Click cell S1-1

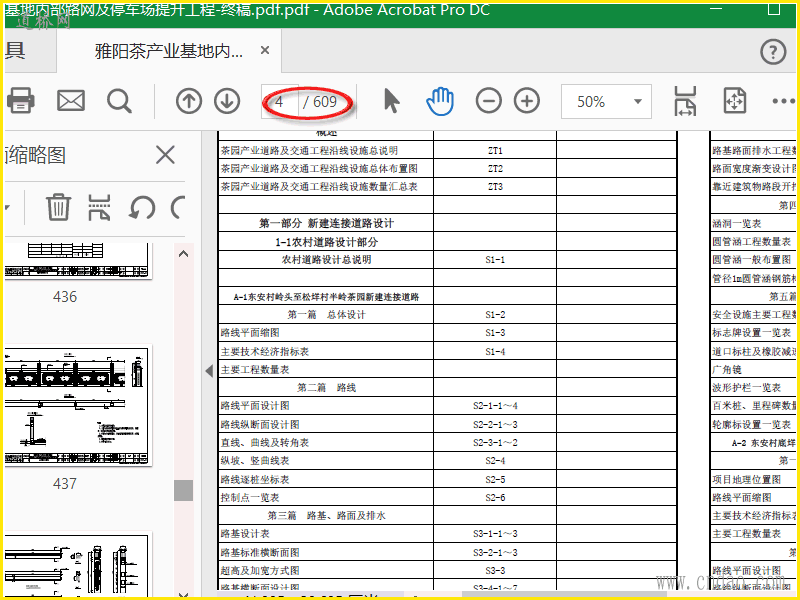[x=495, y=260]
